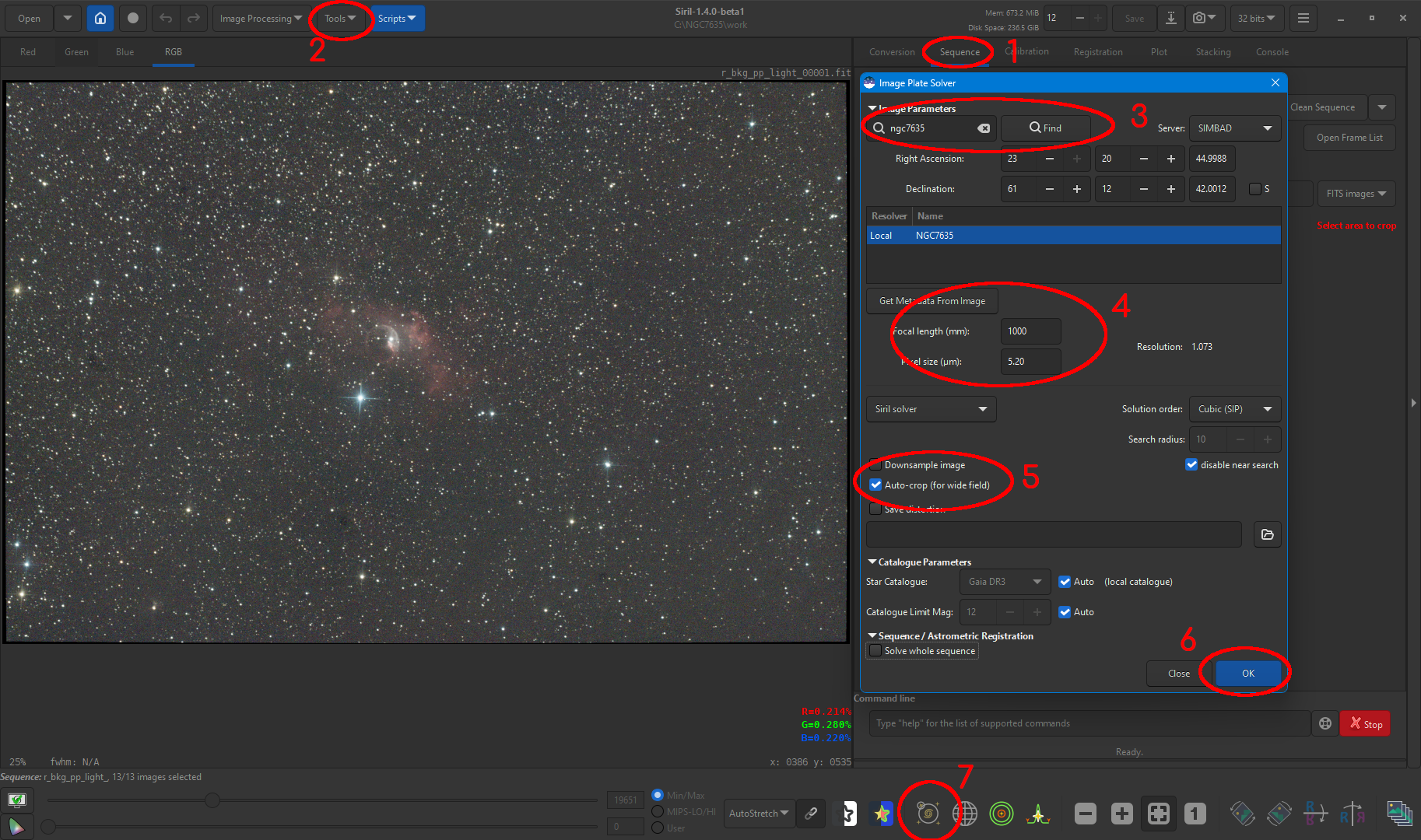Screen dimensions: 1421x840
Task: Open the hamburger menu in the title bar
Action: [1303, 18]
